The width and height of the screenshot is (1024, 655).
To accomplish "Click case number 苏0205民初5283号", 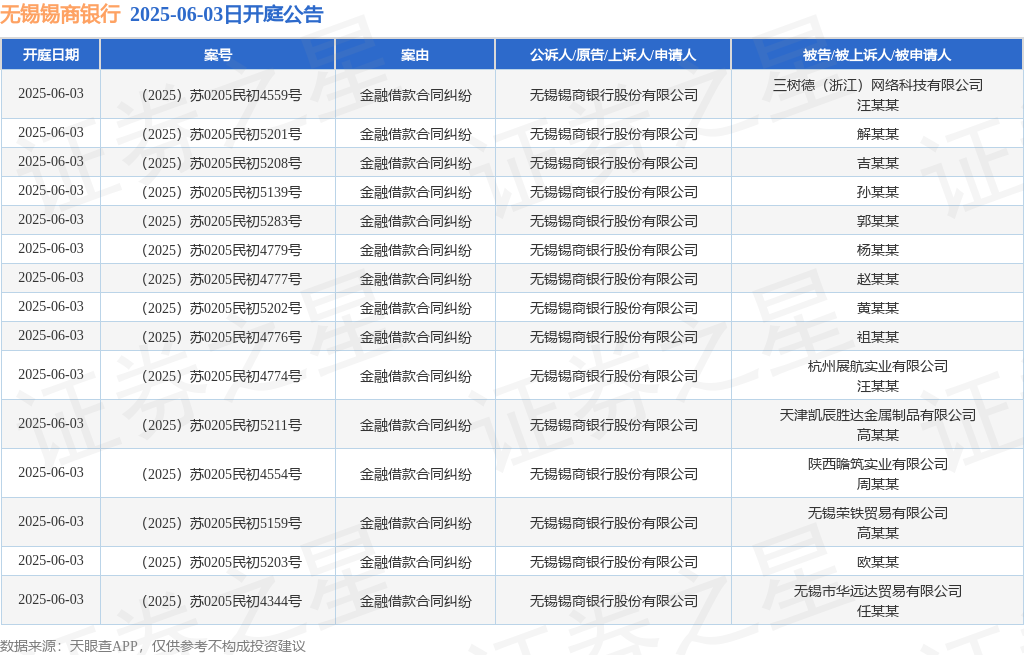I will coord(246,221).
